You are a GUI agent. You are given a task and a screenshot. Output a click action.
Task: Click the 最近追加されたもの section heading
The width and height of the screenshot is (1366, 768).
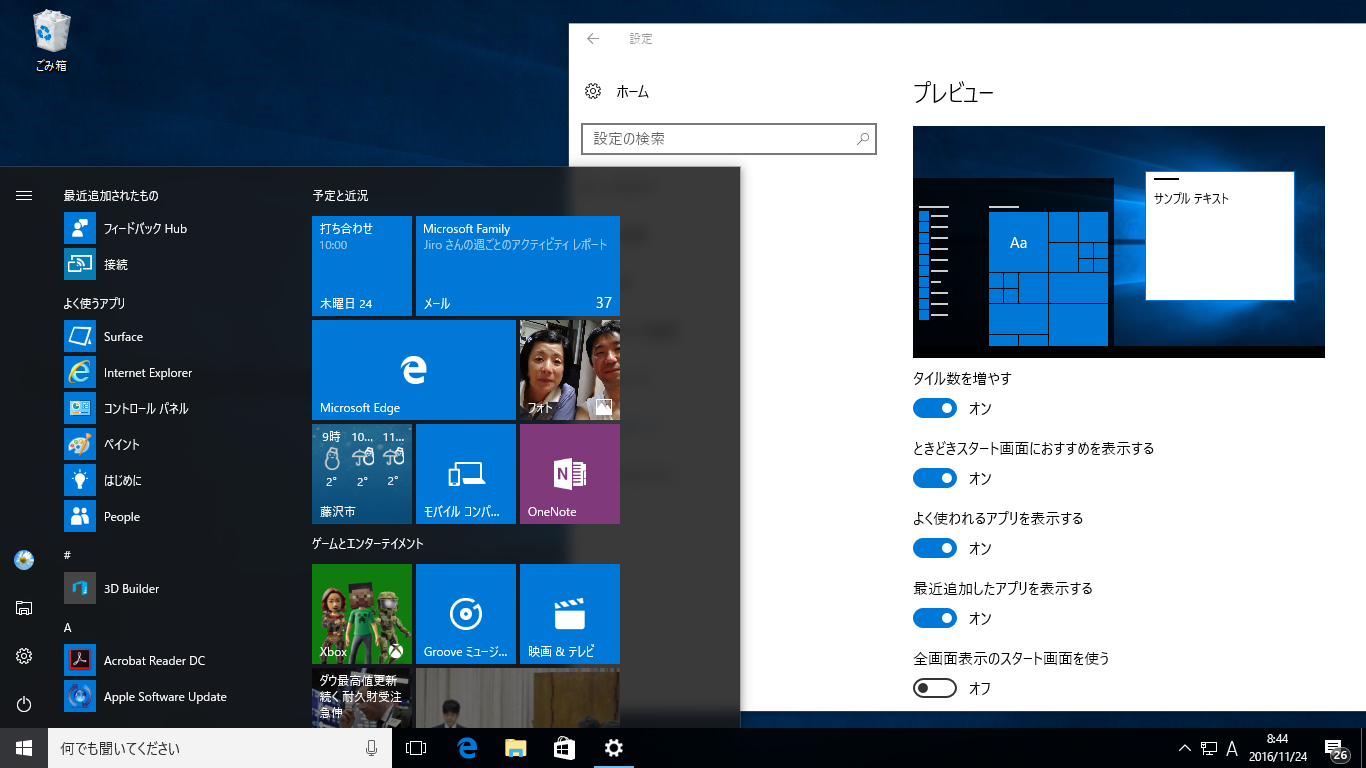point(111,196)
